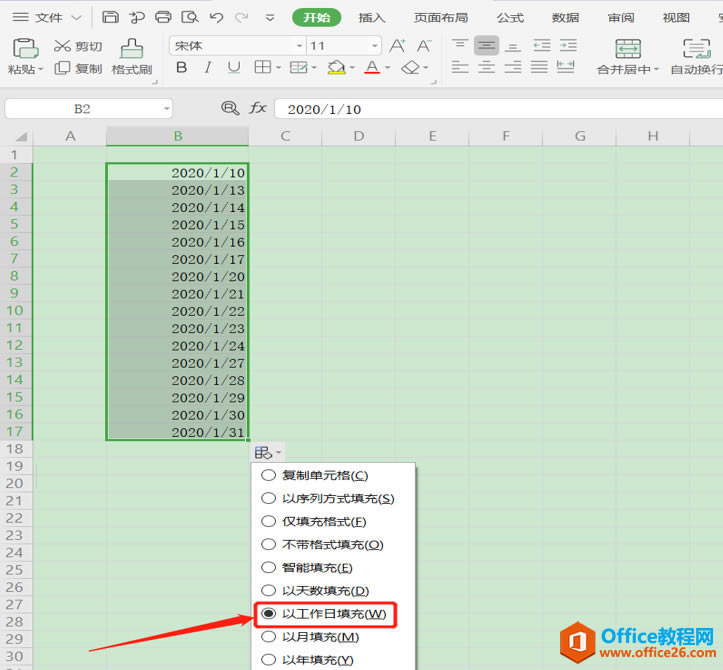The width and height of the screenshot is (723, 670).
Task: Align text to top of cell
Action: [x=459, y=45]
